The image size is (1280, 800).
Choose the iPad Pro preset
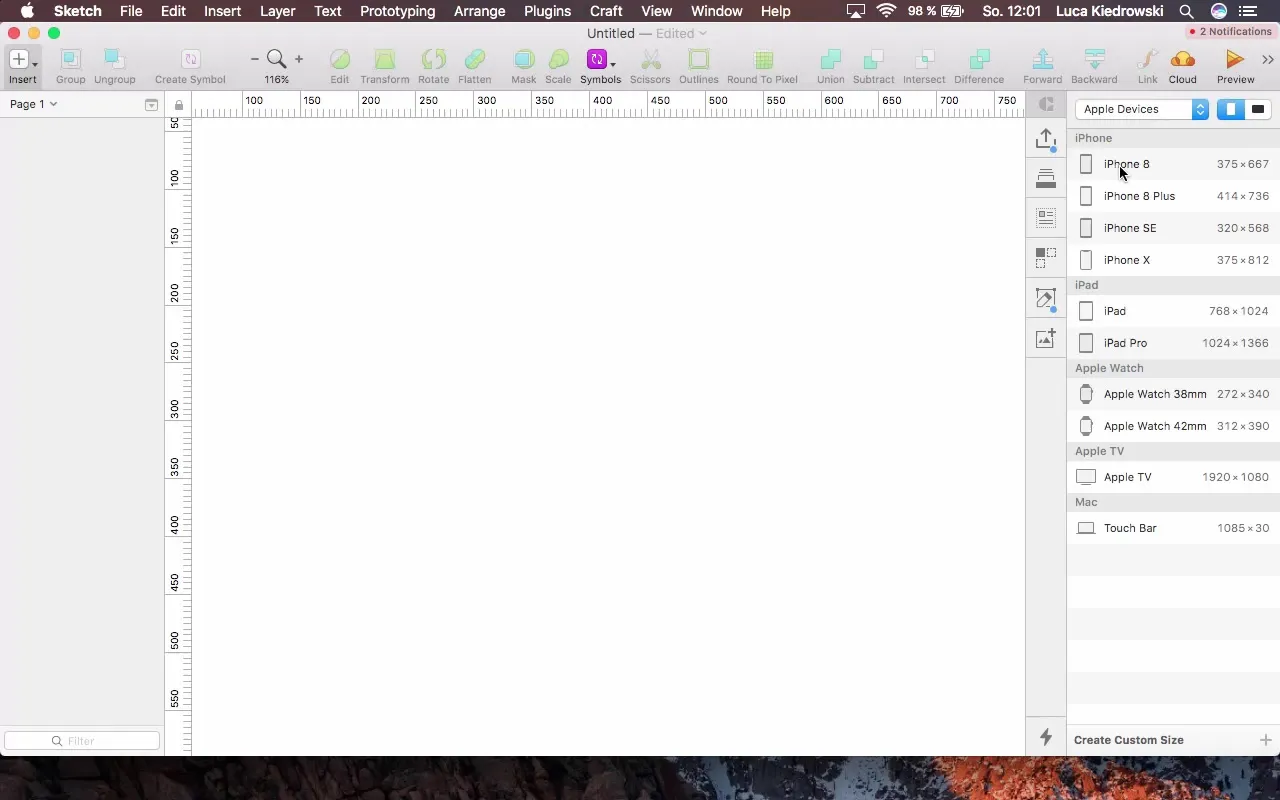(1173, 343)
